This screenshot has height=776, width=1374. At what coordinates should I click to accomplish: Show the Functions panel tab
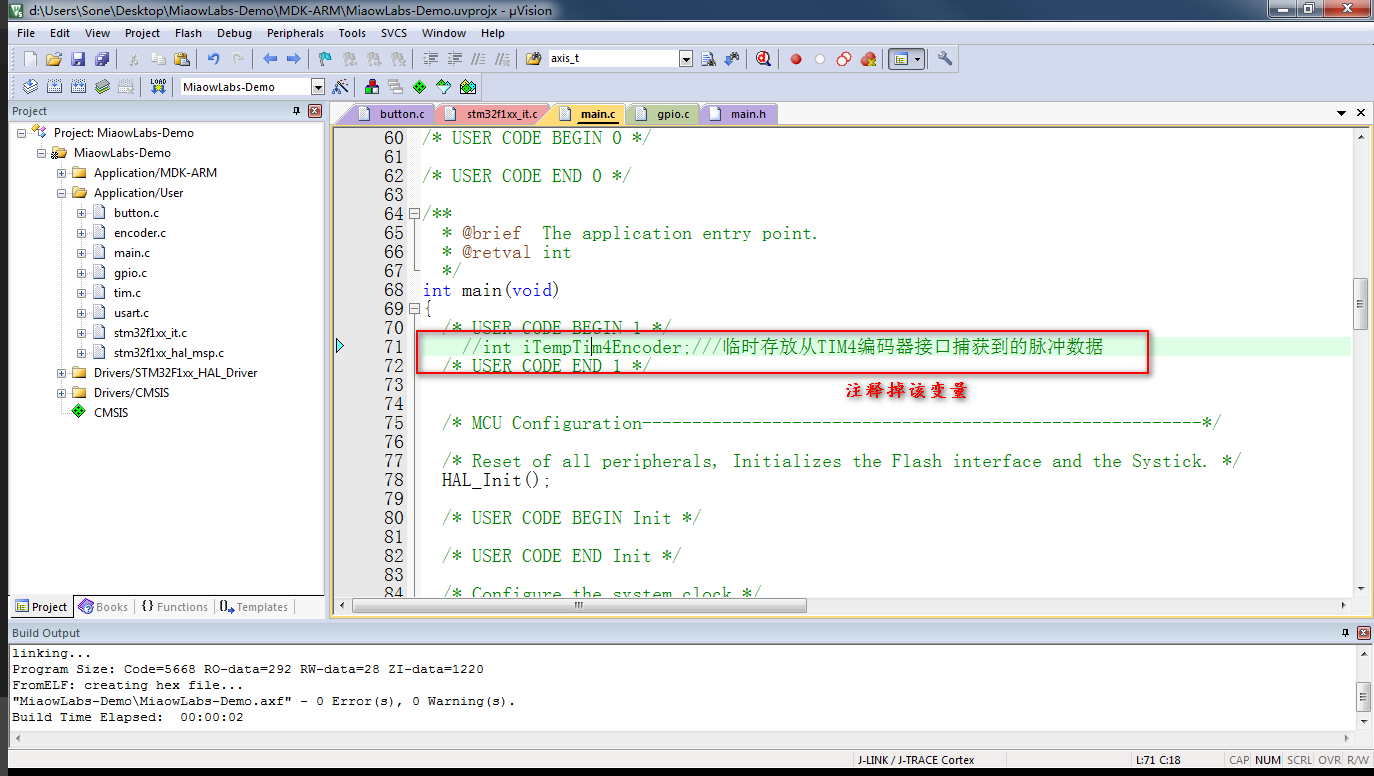[174, 607]
